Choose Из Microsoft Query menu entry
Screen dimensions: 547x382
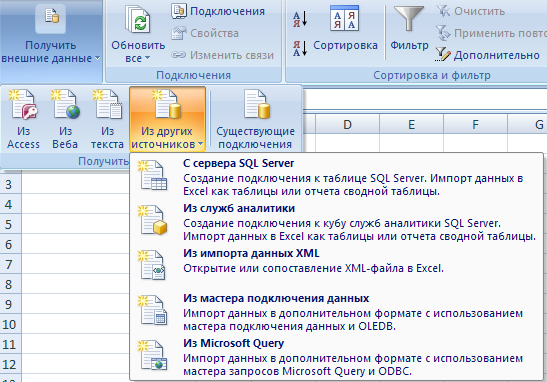[x=336, y=357]
